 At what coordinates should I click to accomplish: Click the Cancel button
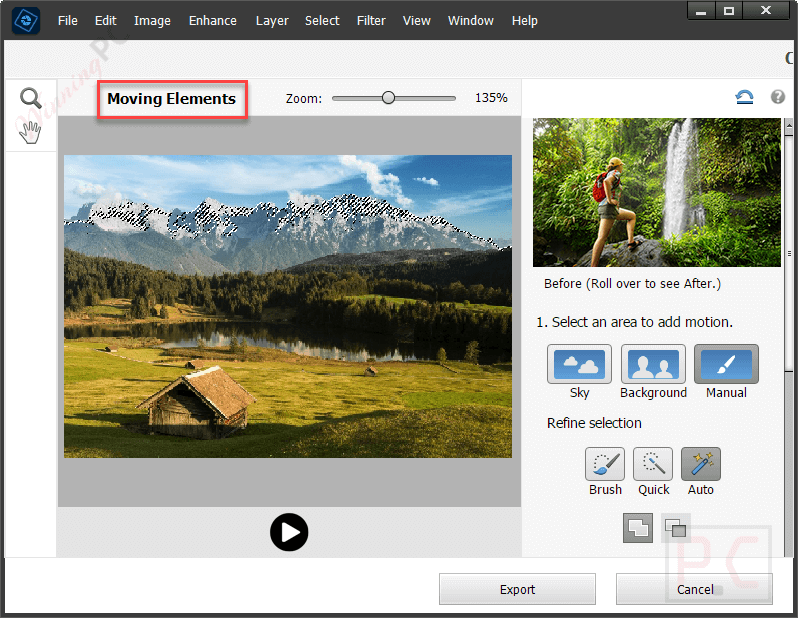click(695, 589)
